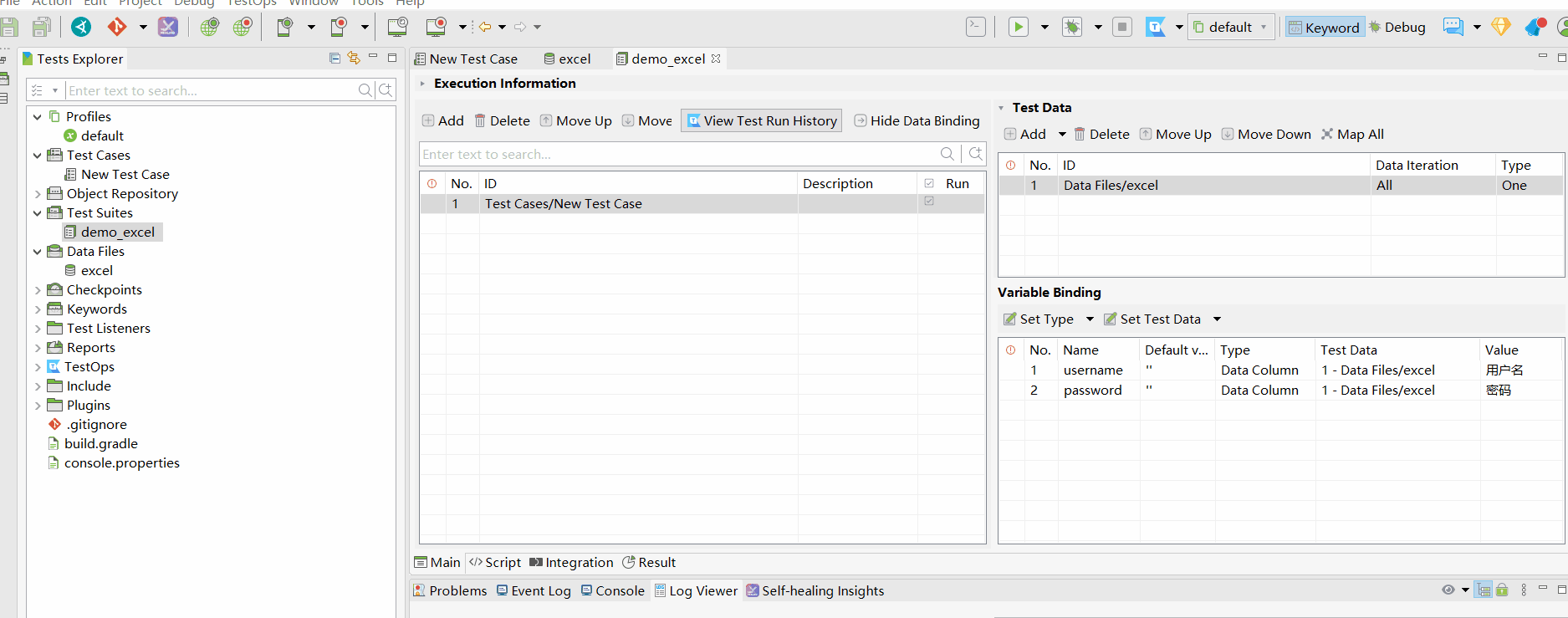The height and width of the screenshot is (618, 1568).
Task: Click the Link with Editor arrows icon
Action: (x=354, y=59)
